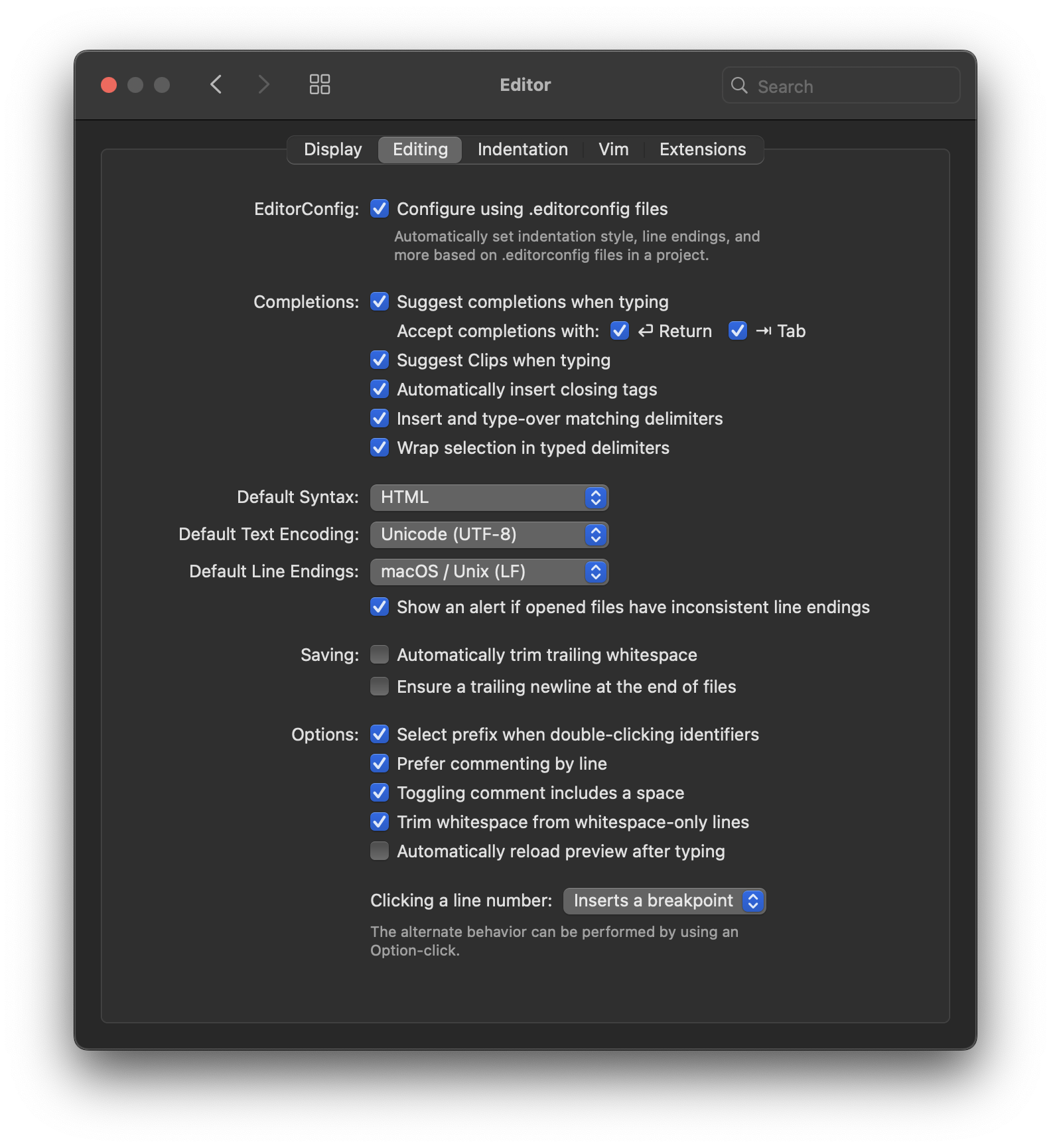Viewport: 1051px width, 1148px height.
Task: Click the Default Syntax: label
Action: coord(298,497)
